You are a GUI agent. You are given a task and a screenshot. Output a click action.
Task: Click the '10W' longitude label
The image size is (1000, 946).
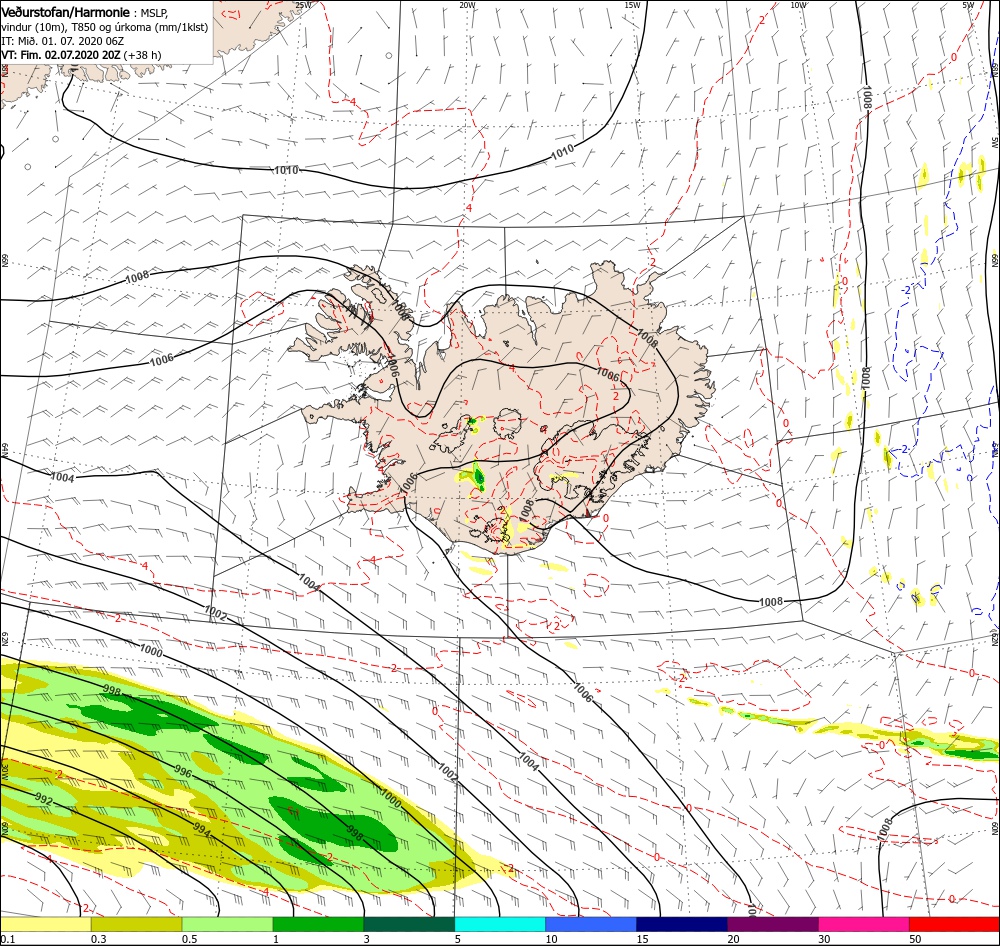click(x=798, y=5)
